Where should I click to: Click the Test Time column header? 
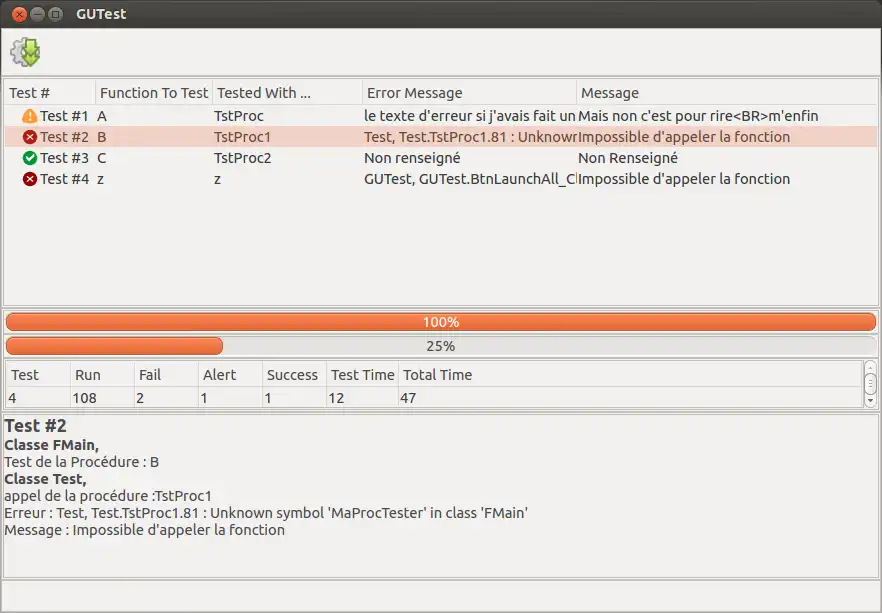(363, 375)
